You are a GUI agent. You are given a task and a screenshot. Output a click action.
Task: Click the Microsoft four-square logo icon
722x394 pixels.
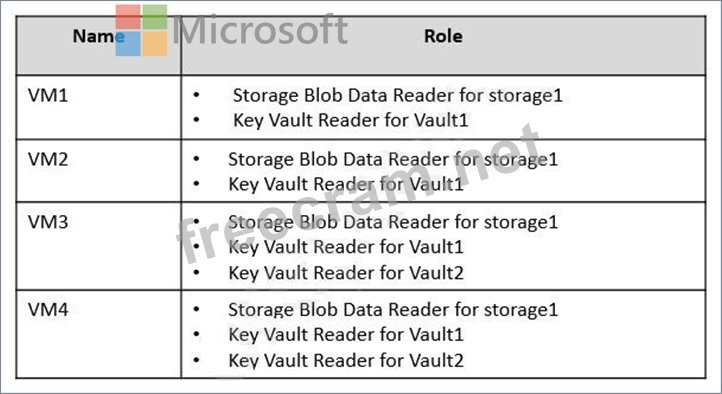click(x=141, y=30)
